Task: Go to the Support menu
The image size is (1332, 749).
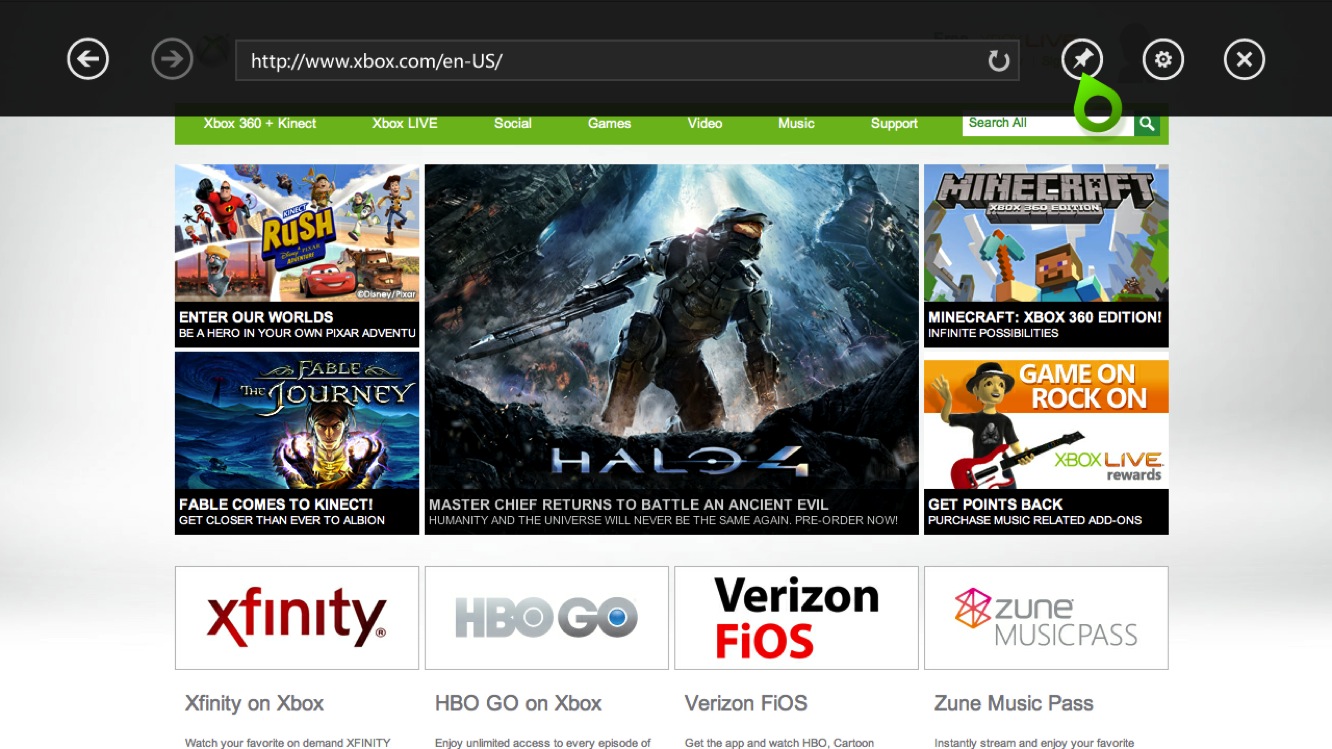Action: tap(894, 124)
